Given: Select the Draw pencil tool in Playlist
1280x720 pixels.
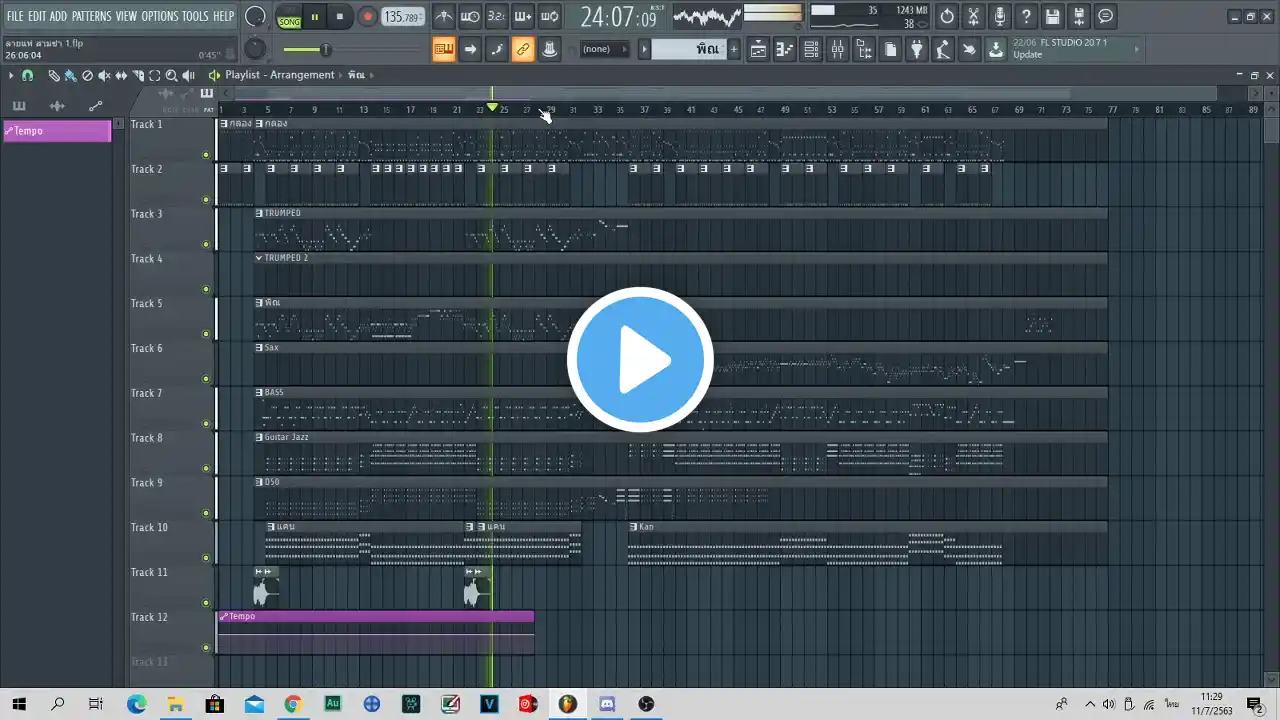Looking at the screenshot, I should pos(54,76).
